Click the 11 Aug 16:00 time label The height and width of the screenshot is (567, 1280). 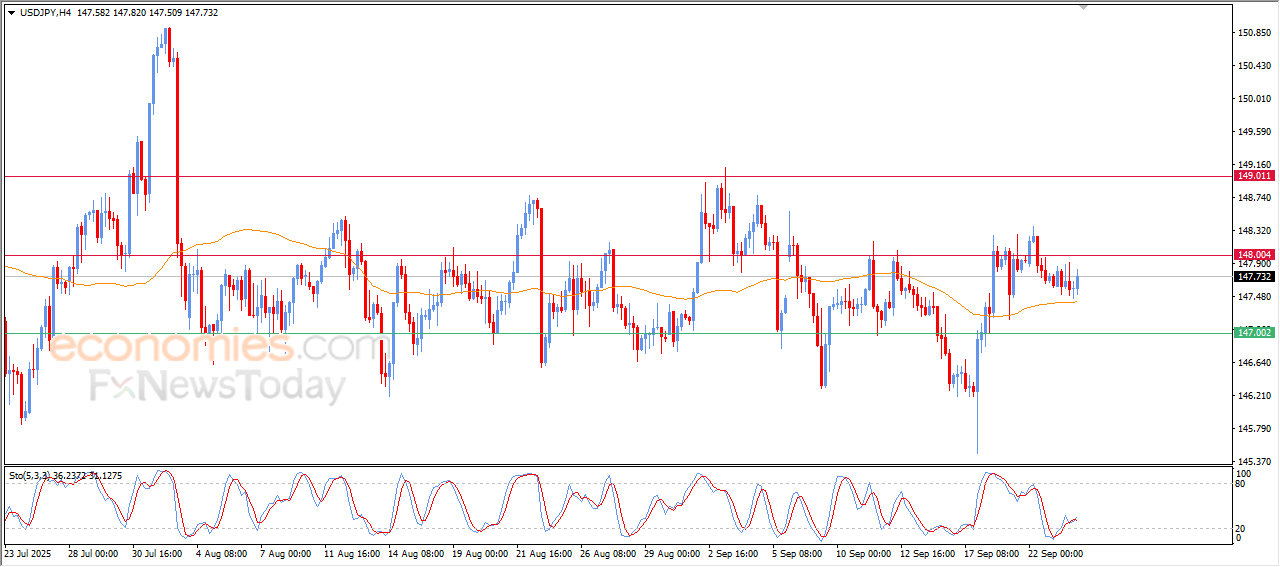(x=348, y=552)
